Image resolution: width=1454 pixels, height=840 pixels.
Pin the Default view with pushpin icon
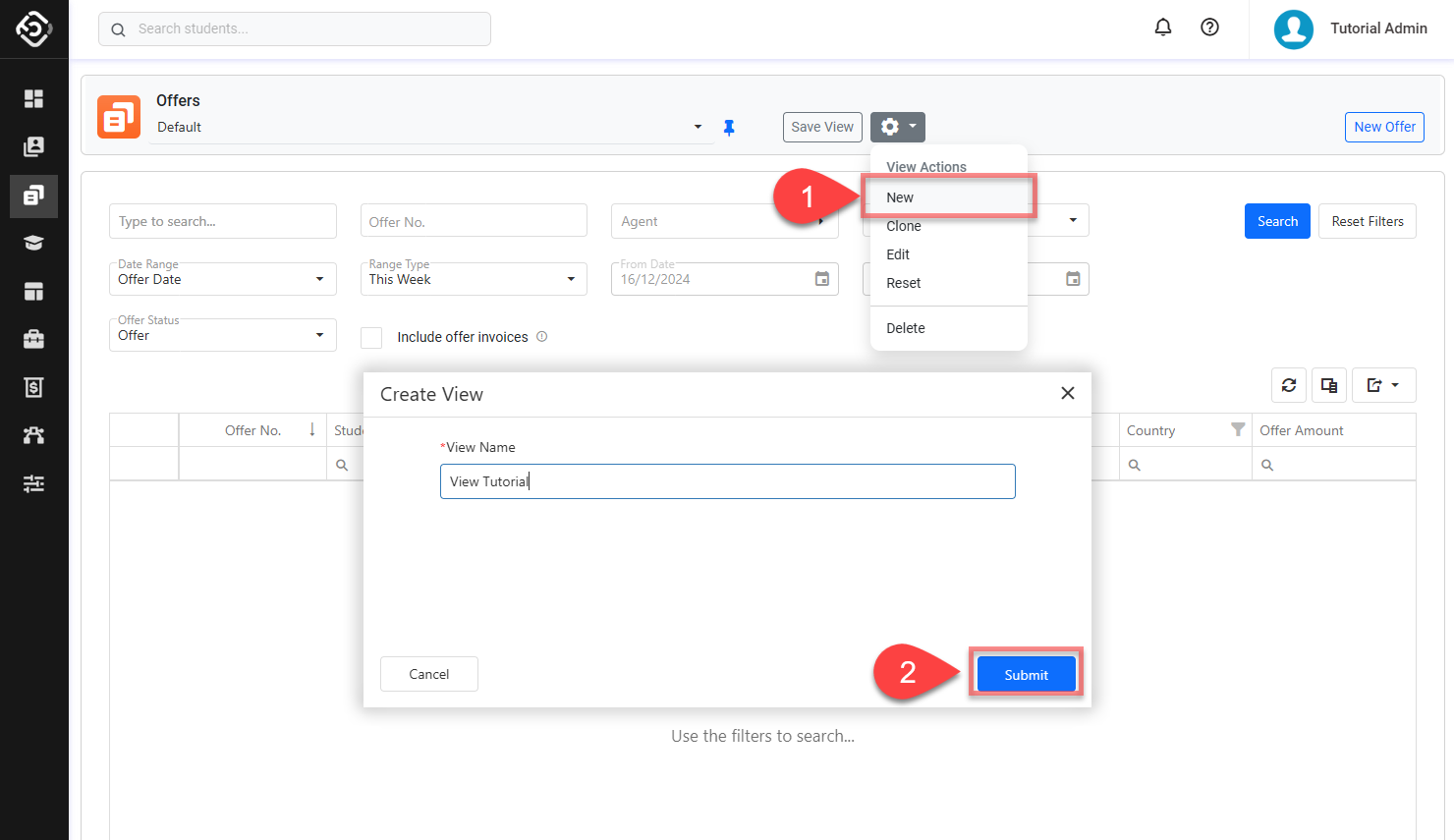(729, 128)
